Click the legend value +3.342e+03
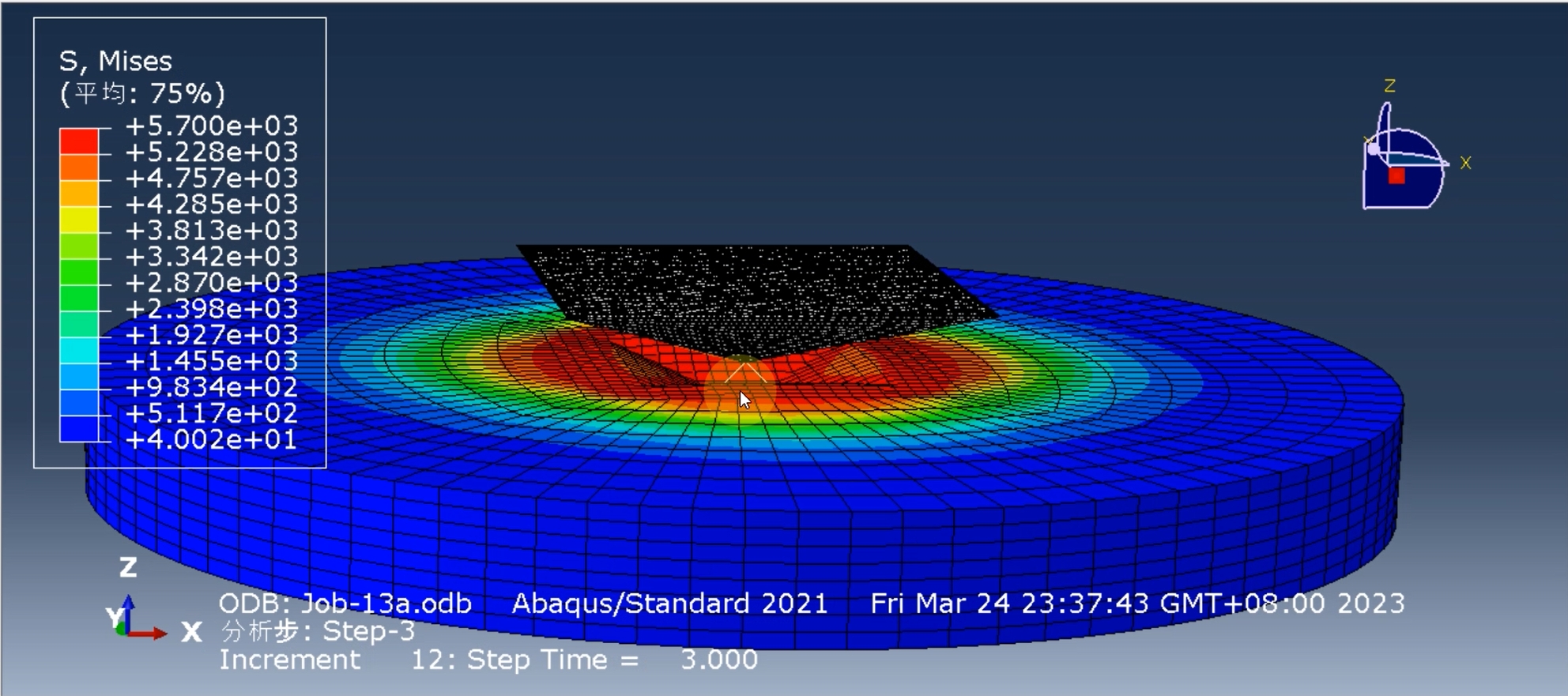 coord(212,256)
